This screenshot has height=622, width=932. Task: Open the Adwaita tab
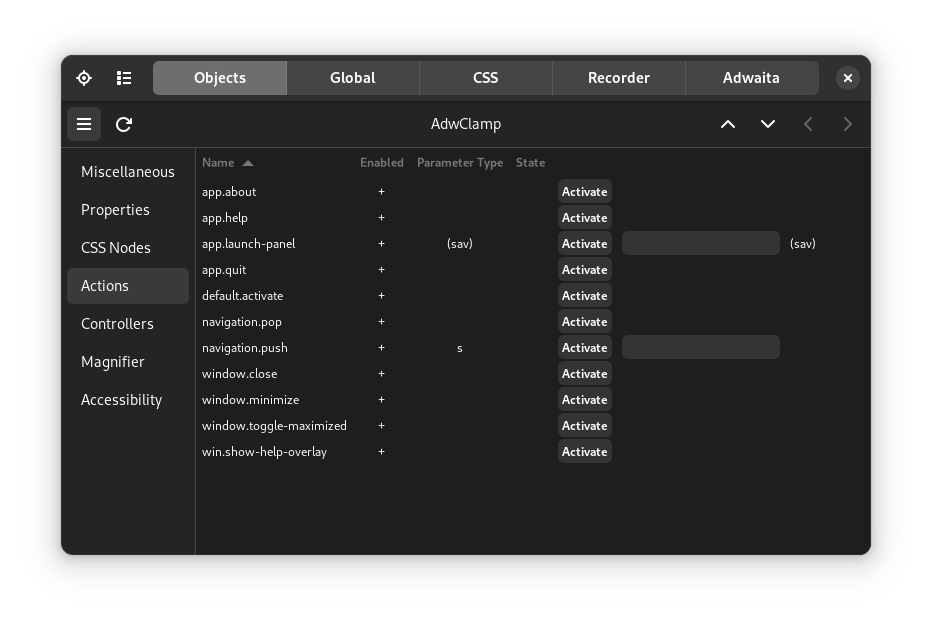[751, 77]
